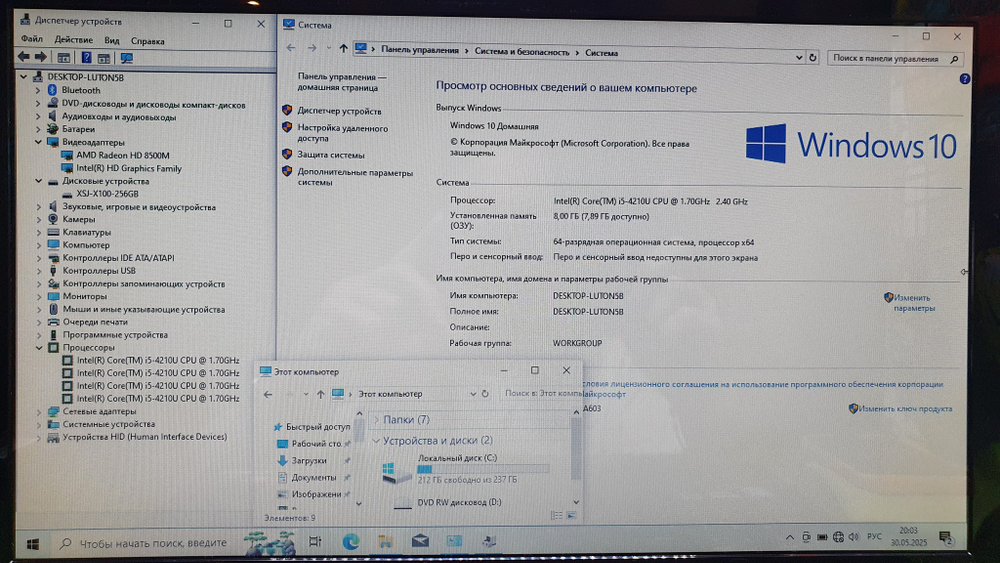This screenshot has height=563, width=1000.
Task: Open Task View on the taskbar
Action: 315,541
